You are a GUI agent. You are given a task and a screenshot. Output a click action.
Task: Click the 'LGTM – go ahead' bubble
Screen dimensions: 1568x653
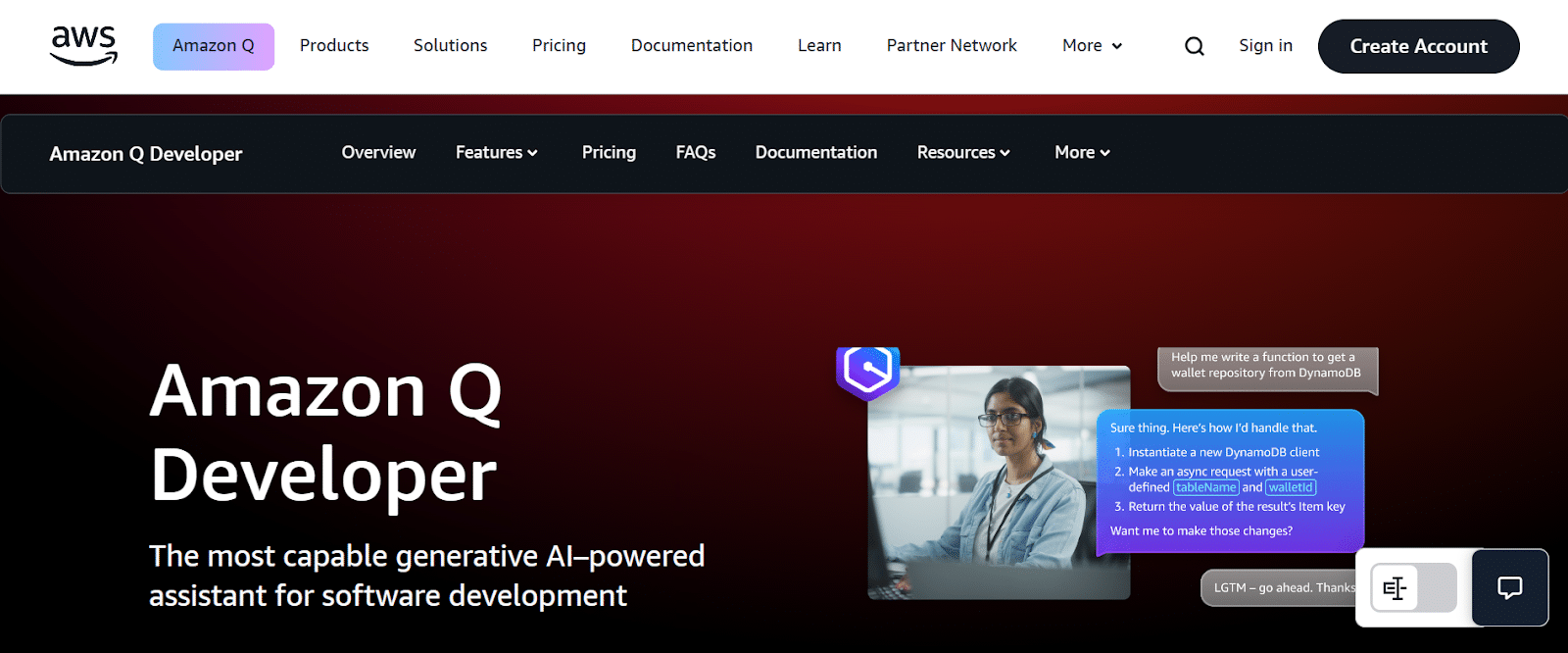pos(1279,588)
